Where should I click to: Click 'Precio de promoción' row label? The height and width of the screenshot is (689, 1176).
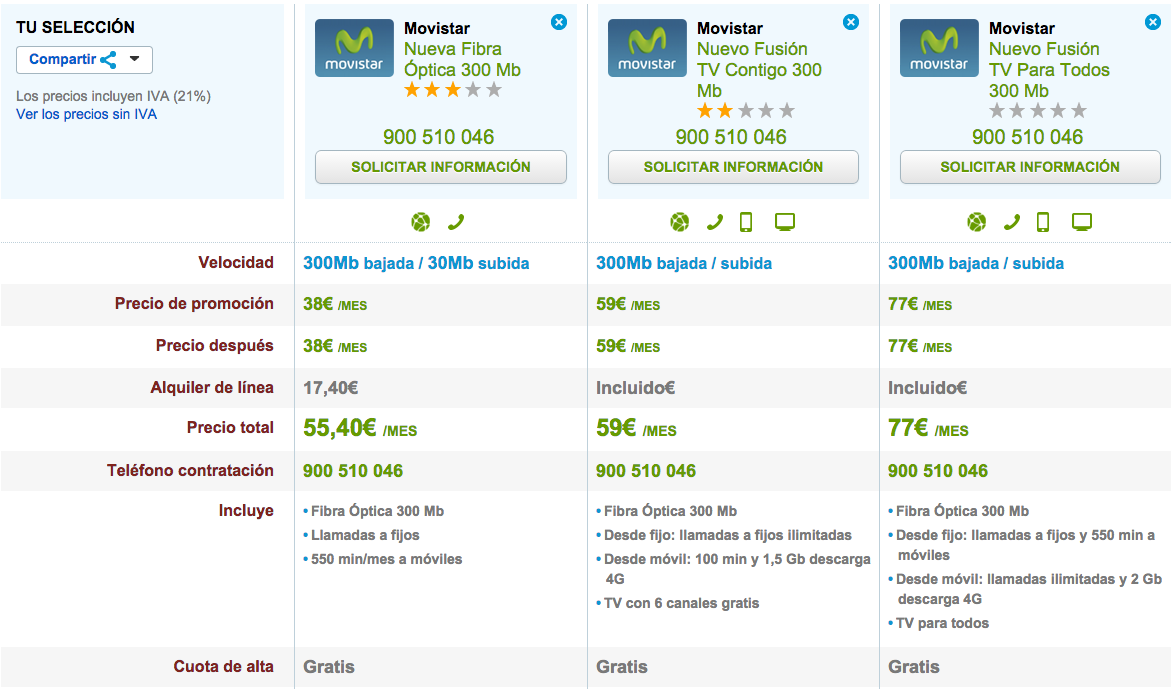pyautogui.click(x=194, y=304)
